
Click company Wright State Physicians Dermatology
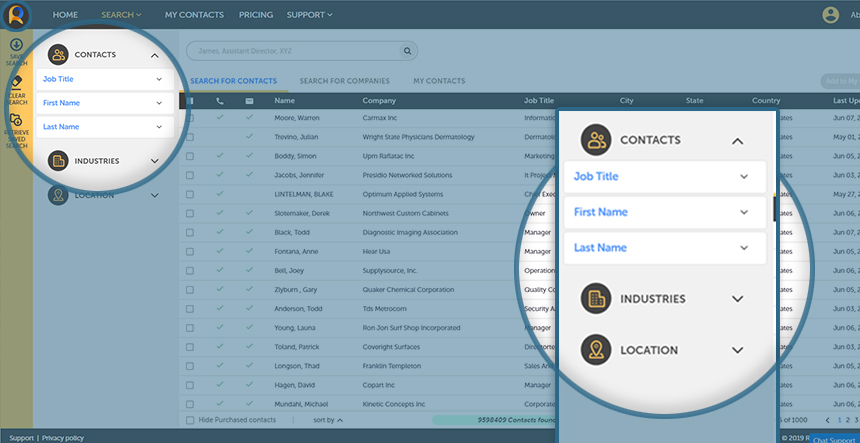[418, 137]
